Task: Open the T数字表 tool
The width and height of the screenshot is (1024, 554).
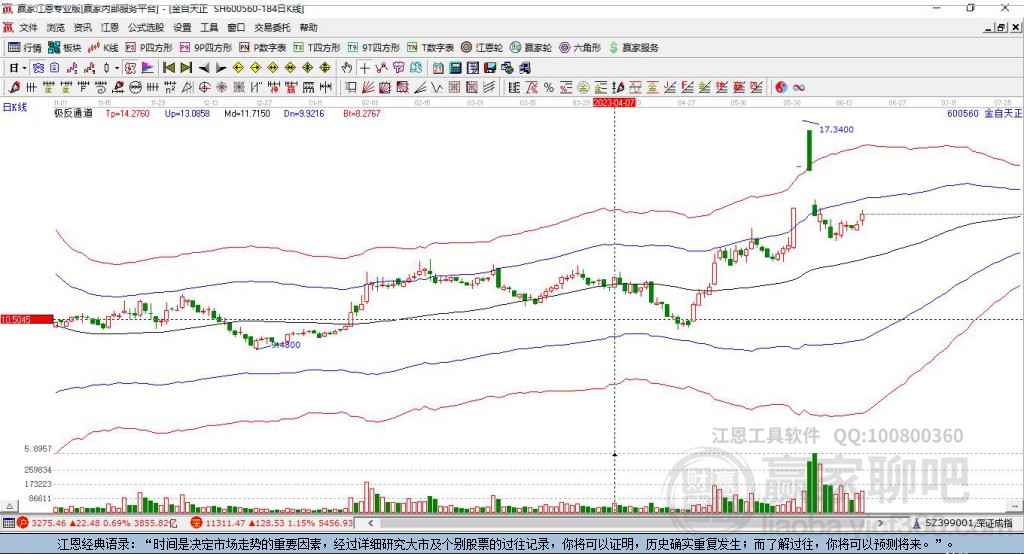Action: pyautogui.click(x=430, y=48)
